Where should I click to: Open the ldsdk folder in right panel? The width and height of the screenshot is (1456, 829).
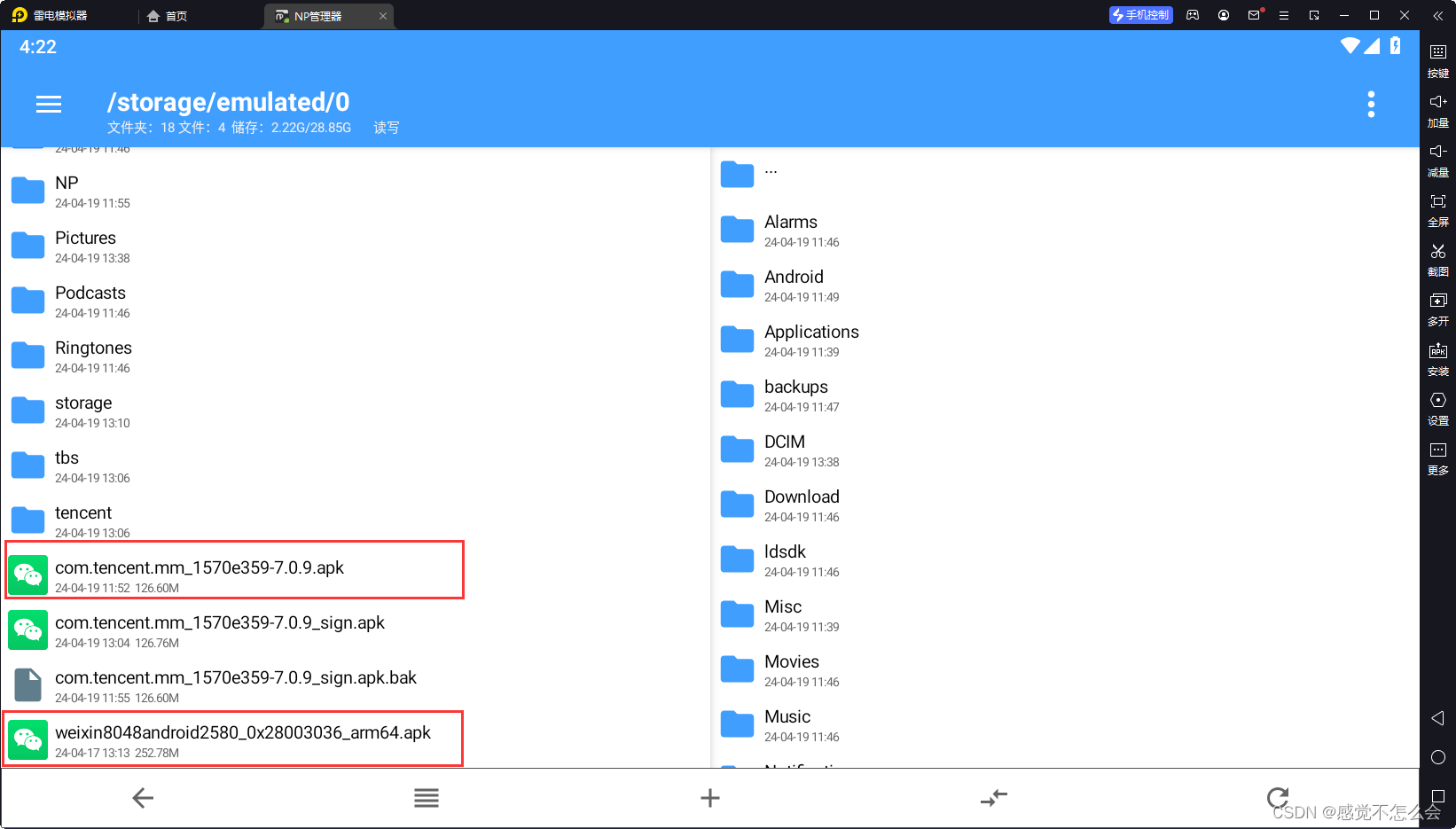[x=1065, y=560]
